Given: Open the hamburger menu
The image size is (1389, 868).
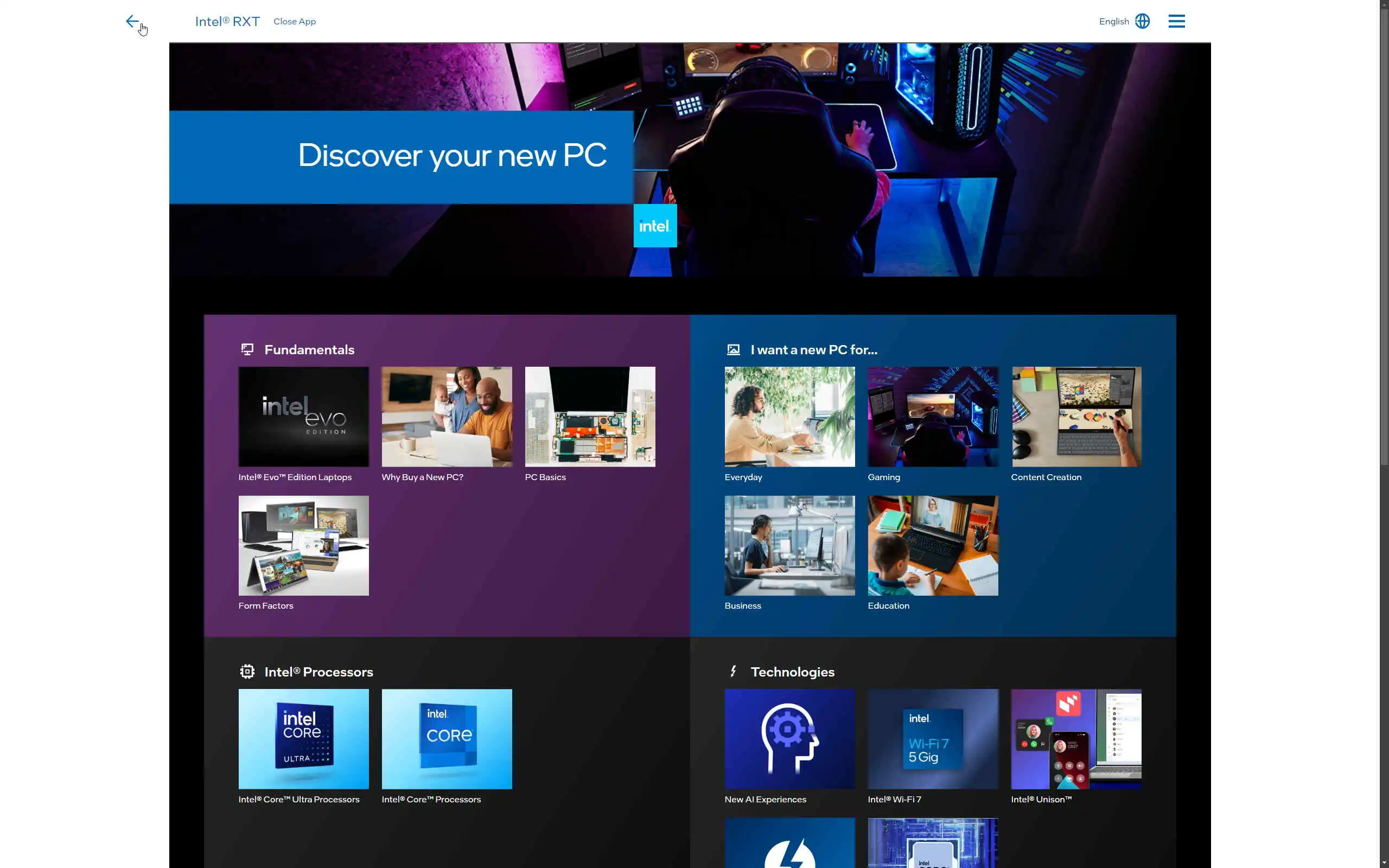Looking at the screenshot, I should 1176,21.
